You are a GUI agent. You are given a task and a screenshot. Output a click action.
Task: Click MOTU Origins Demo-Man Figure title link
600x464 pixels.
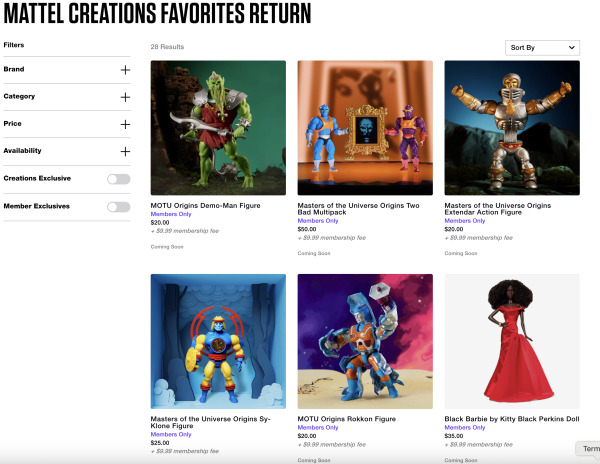click(205, 206)
